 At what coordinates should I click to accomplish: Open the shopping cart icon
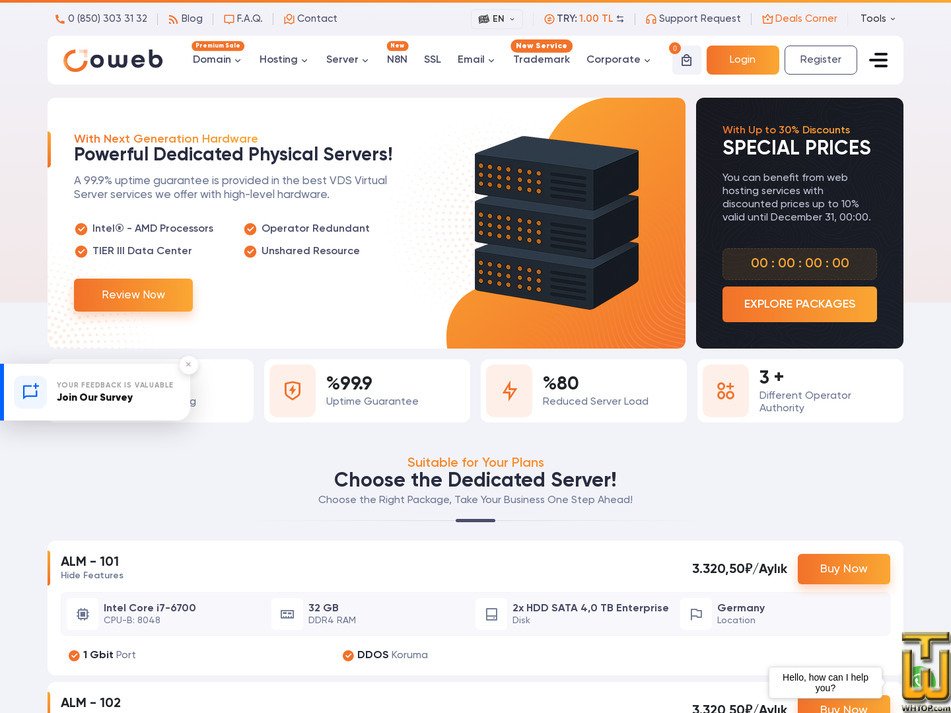[x=686, y=60]
